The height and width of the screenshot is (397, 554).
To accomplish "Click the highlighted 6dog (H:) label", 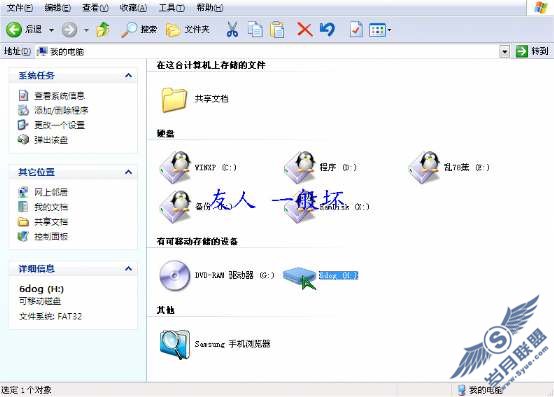I will [x=338, y=275].
